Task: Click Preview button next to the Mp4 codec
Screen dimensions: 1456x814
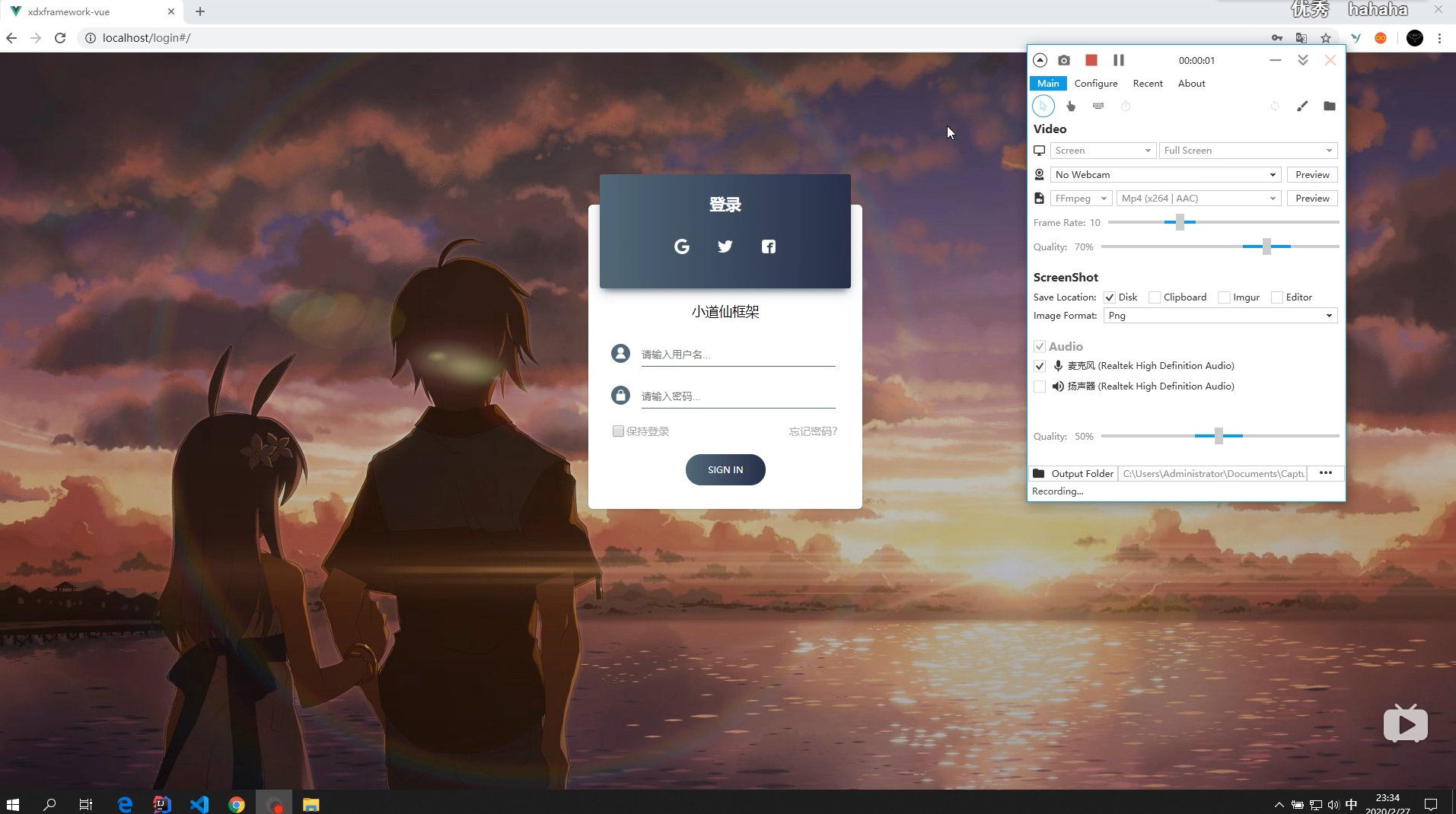Action: click(1312, 199)
